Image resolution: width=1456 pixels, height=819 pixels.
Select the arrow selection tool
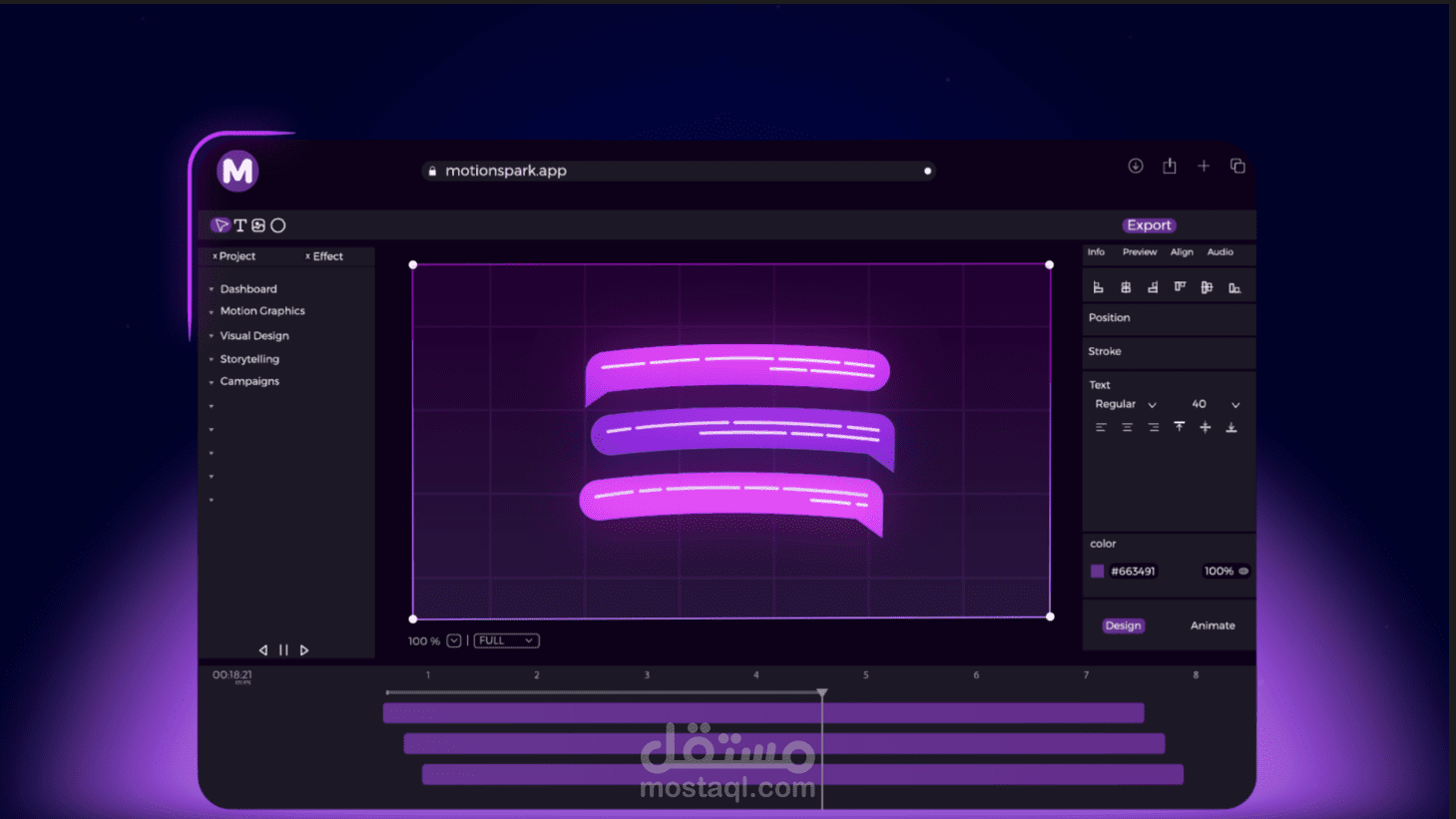pos(221,225)
